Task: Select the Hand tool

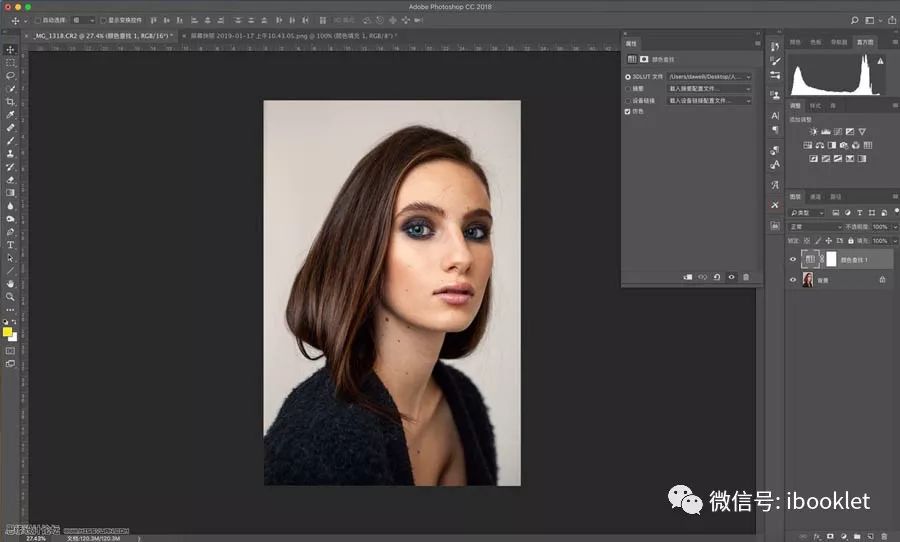Action: click(11, 284)
